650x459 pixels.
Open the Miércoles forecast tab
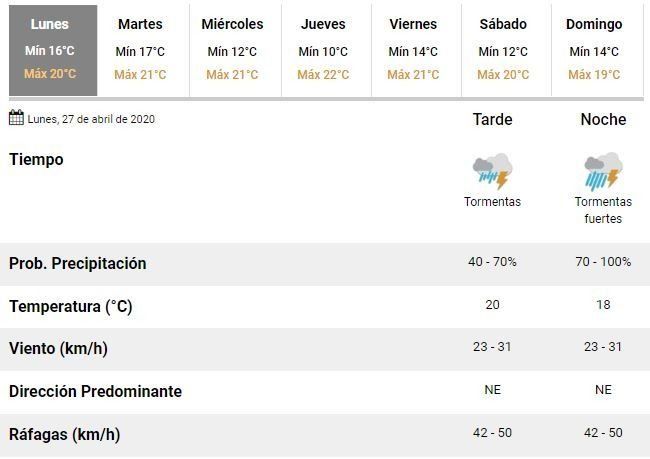click(232, 50)
